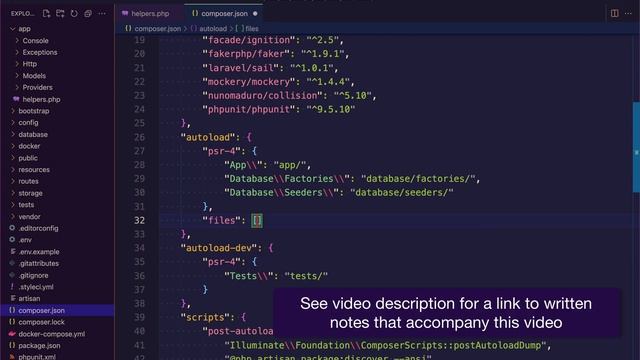Click "autoload-dev" key on line 34
The height and width of the screenshot is (360, 640).
pyautogui.click(x=219, y=248)
